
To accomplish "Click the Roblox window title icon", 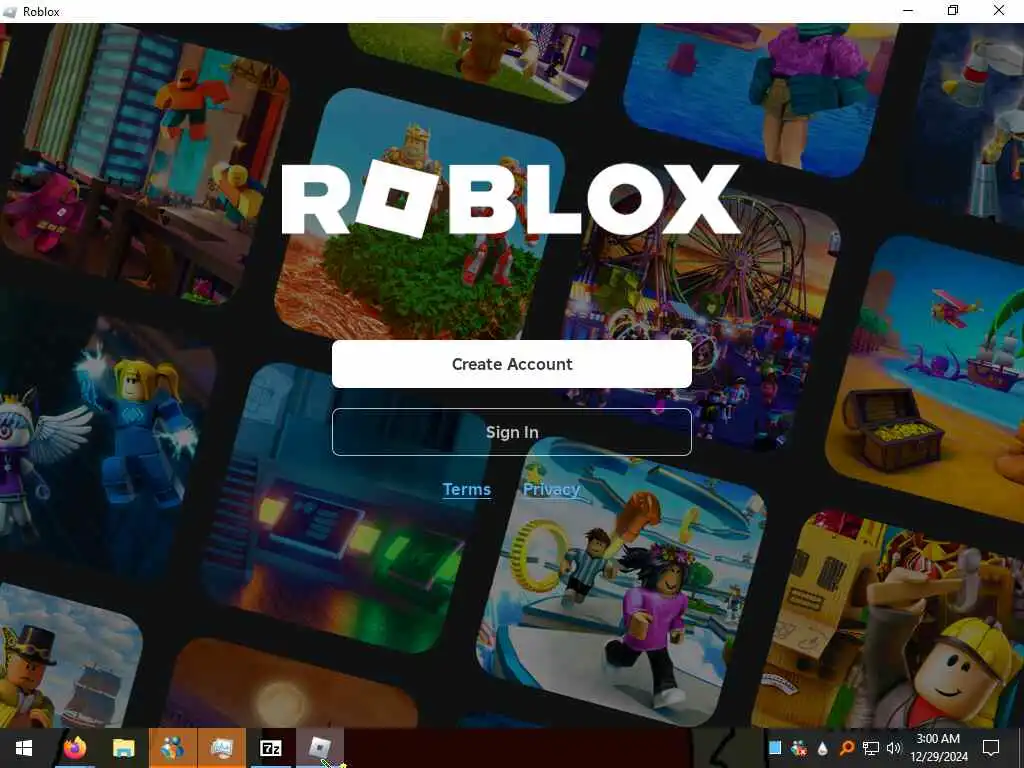I will pos(10,12).
